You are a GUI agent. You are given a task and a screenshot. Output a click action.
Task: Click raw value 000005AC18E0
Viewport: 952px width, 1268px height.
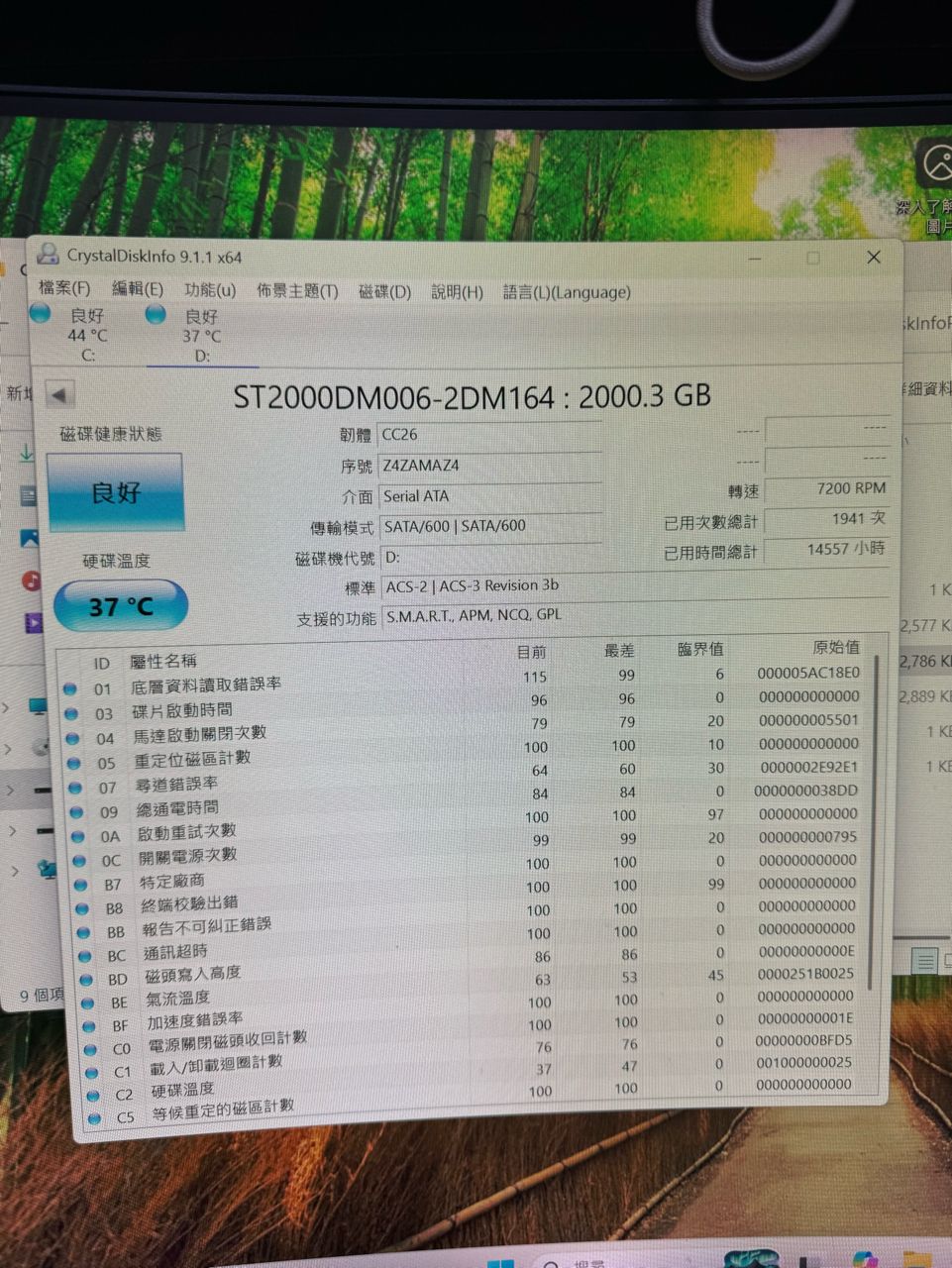point(808,673)
